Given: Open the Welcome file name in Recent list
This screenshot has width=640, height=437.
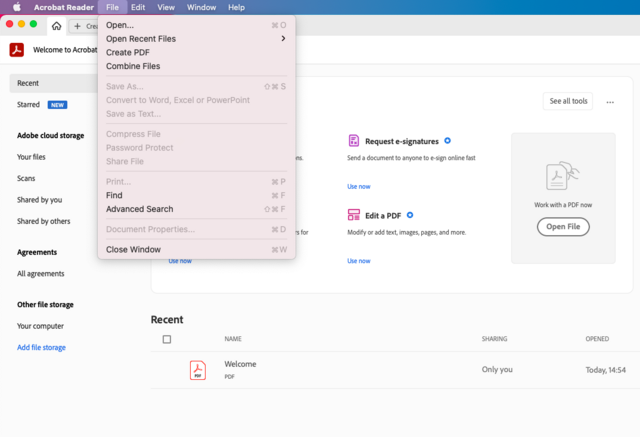Looking at the screenshot, I should [x=240, y=364].
